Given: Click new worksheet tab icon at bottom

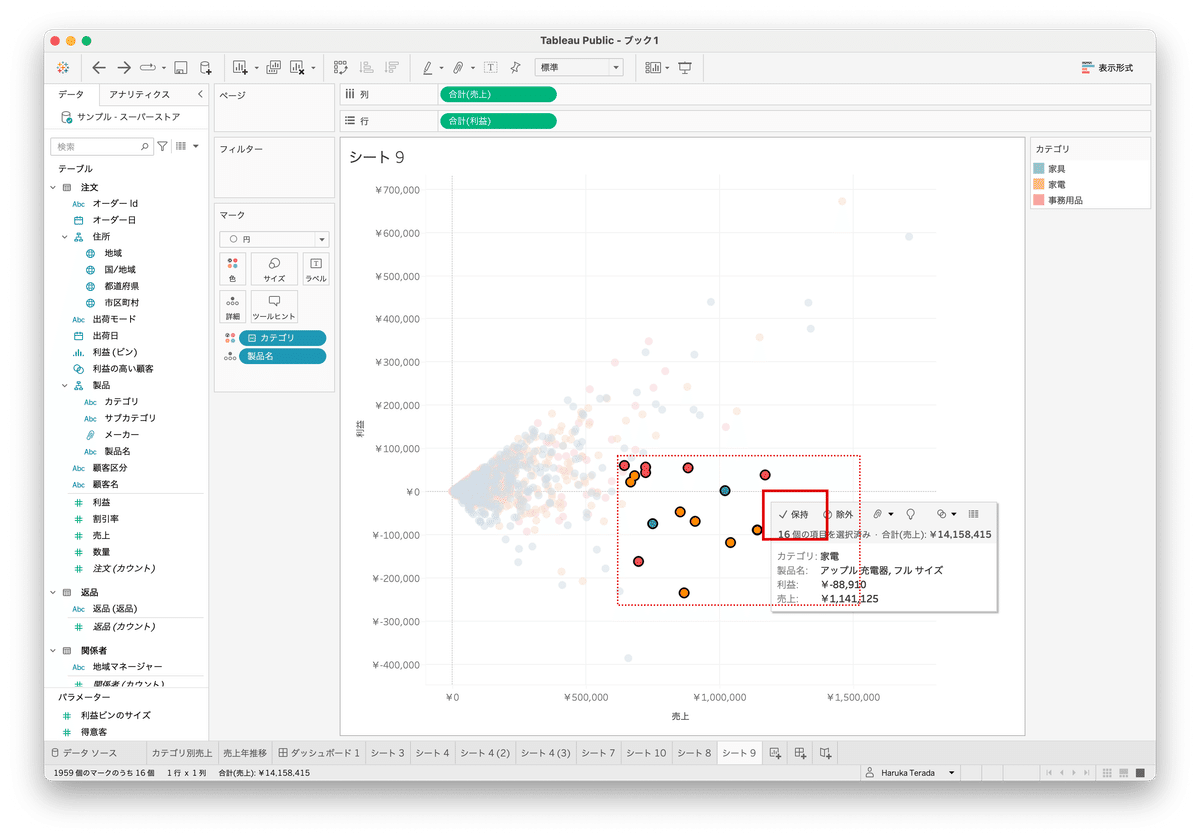Looking at the screenshot, I should (775, 752).
